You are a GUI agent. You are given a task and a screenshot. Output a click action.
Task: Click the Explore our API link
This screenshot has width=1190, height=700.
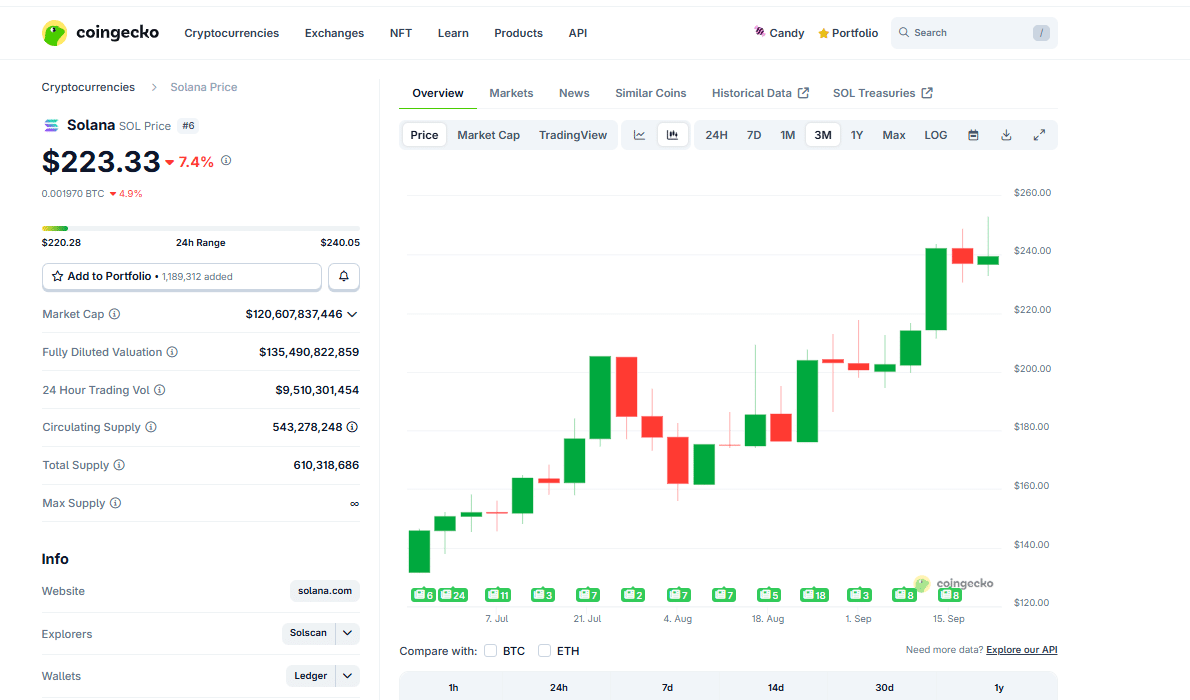[1022, 650]
